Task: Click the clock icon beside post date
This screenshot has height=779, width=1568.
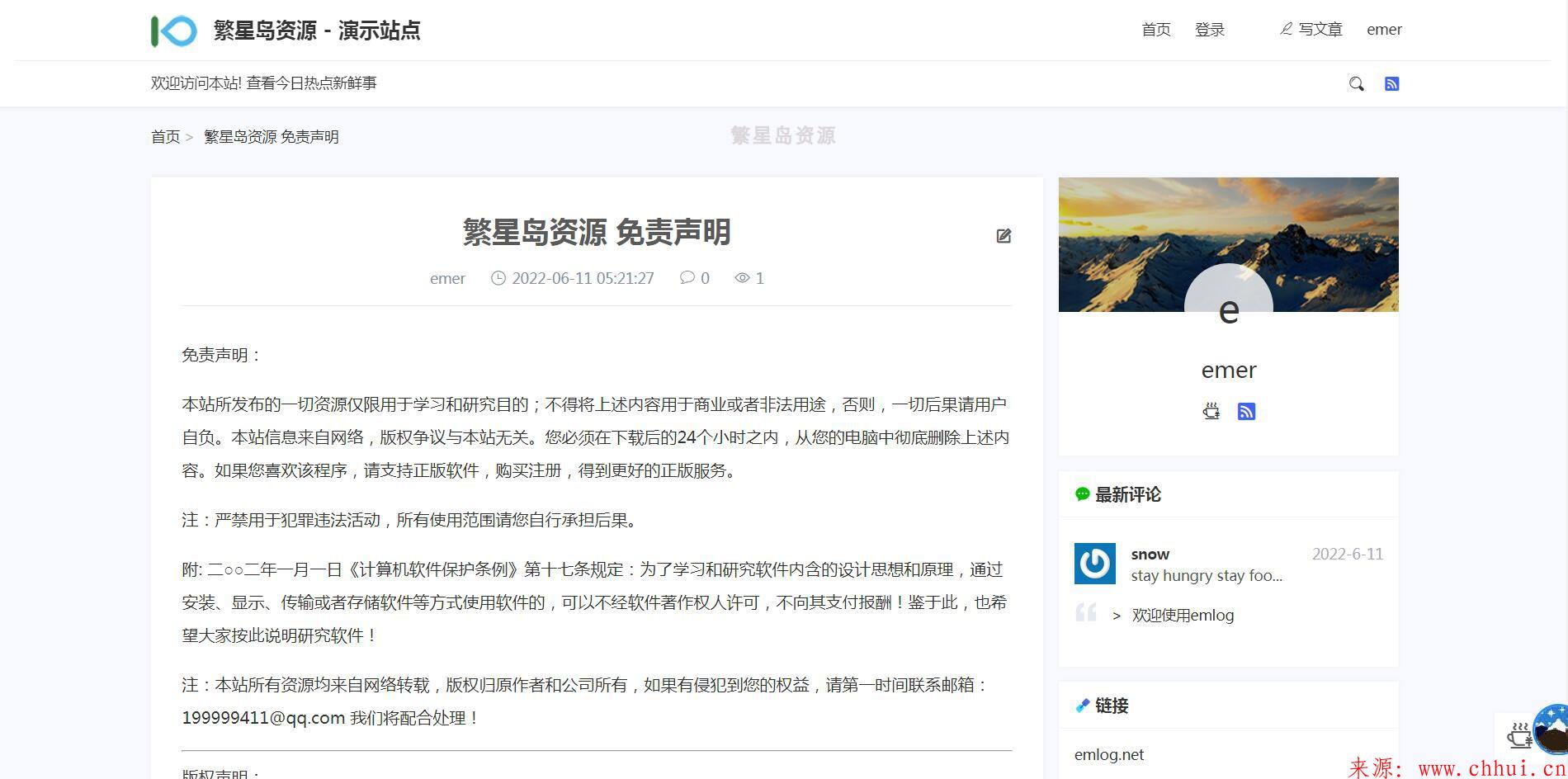Action: 498,278
